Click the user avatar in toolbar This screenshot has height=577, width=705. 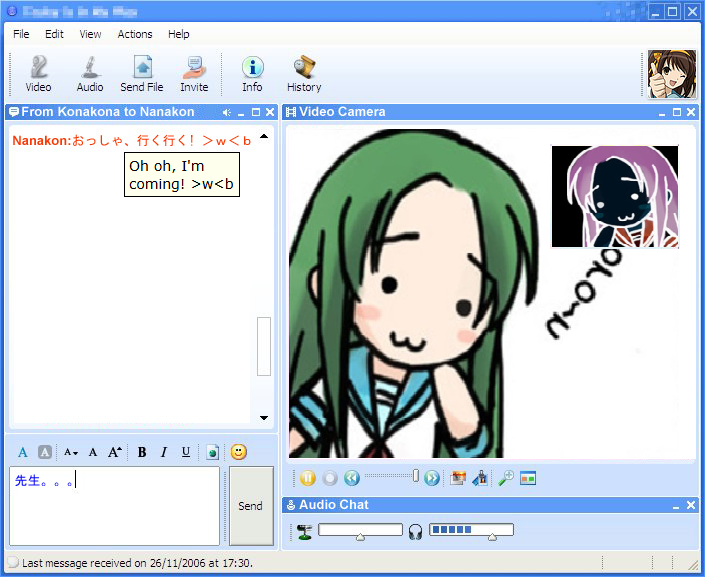pyautogui.click(x=672, y=74)
